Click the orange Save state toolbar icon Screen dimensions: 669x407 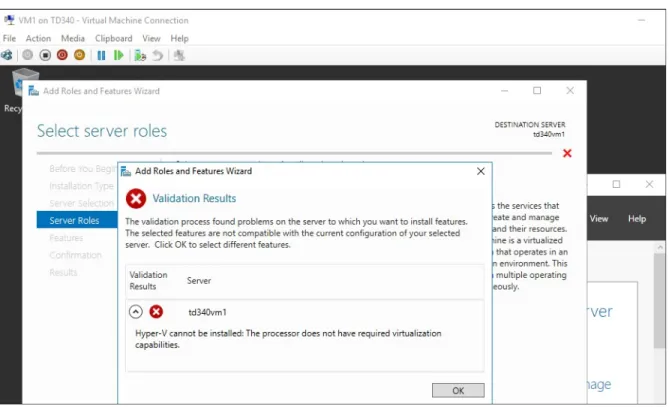[79, 55]
